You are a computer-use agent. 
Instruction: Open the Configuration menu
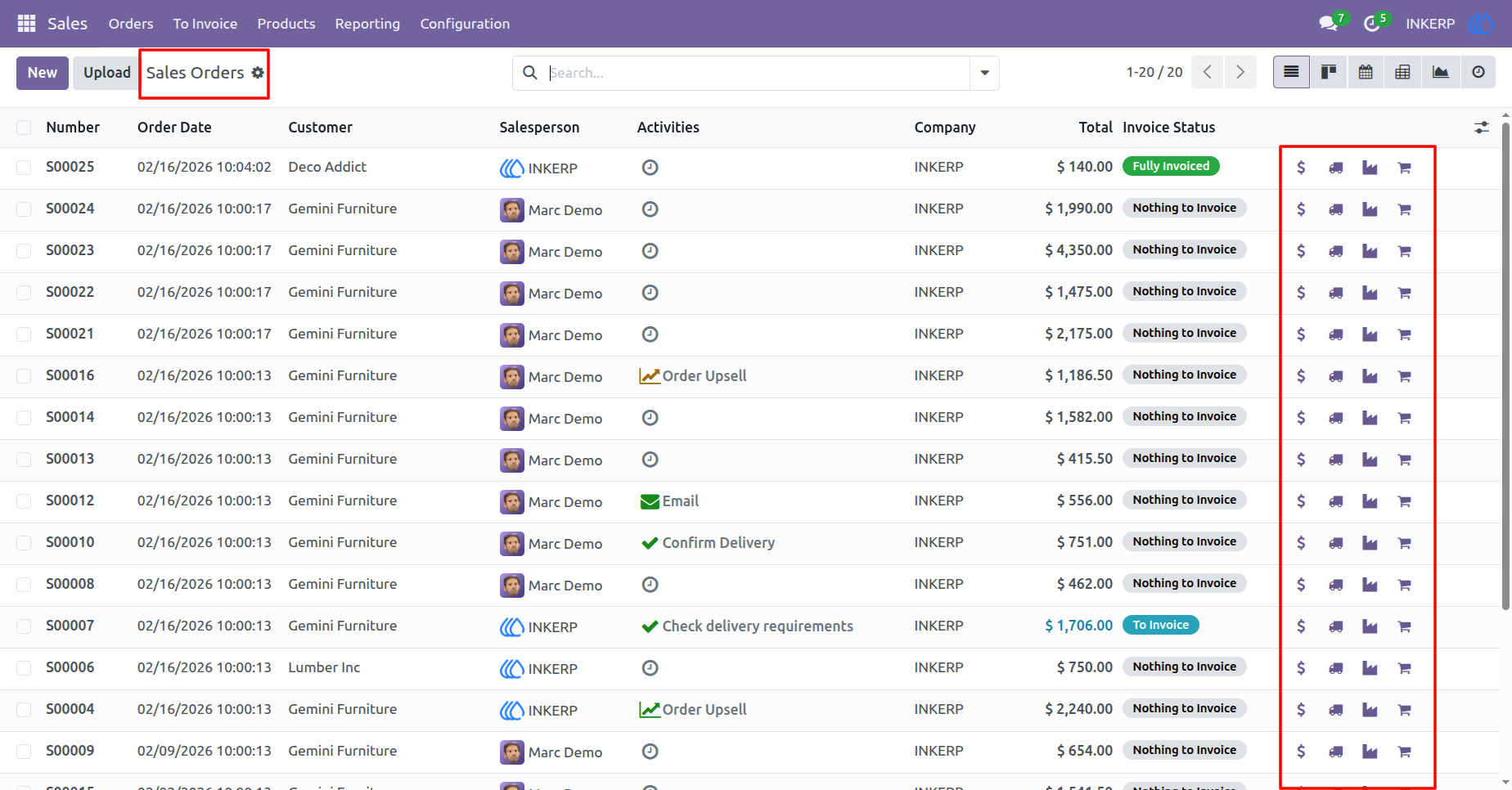pyautogui.click(x=465, y=24)
